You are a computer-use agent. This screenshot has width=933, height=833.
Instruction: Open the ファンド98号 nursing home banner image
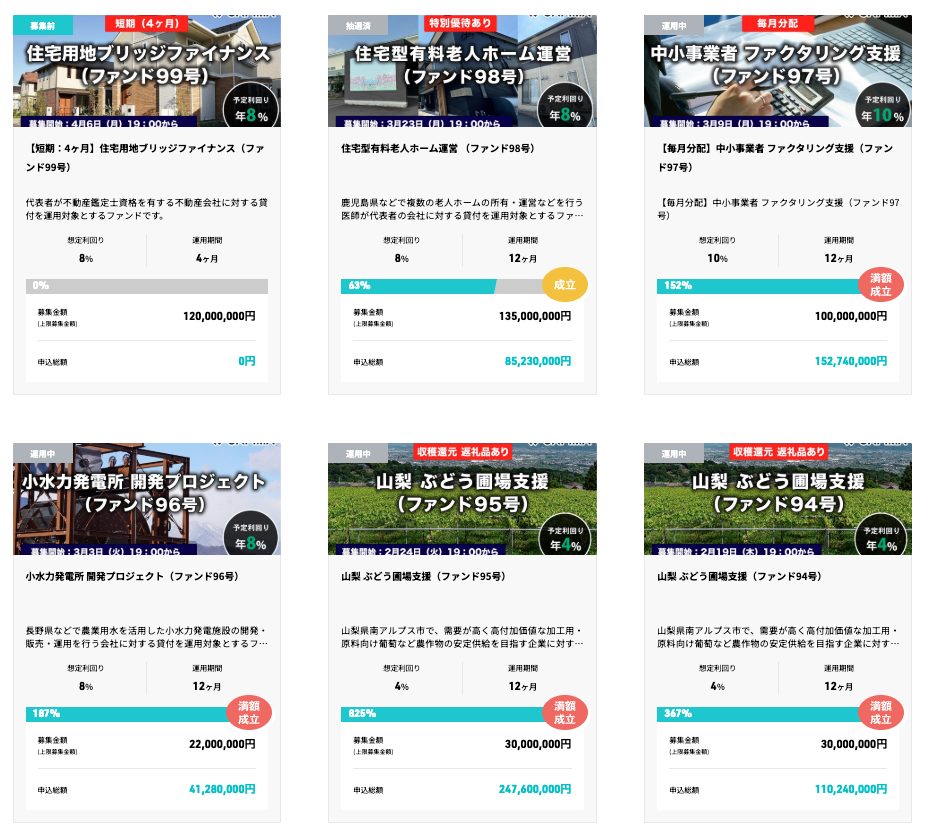[x=462, y=71]
